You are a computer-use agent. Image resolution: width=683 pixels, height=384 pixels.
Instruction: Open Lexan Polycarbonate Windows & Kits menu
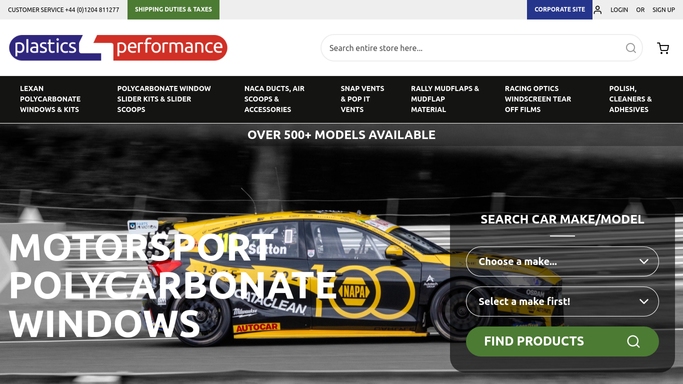(x=50, y=99)
